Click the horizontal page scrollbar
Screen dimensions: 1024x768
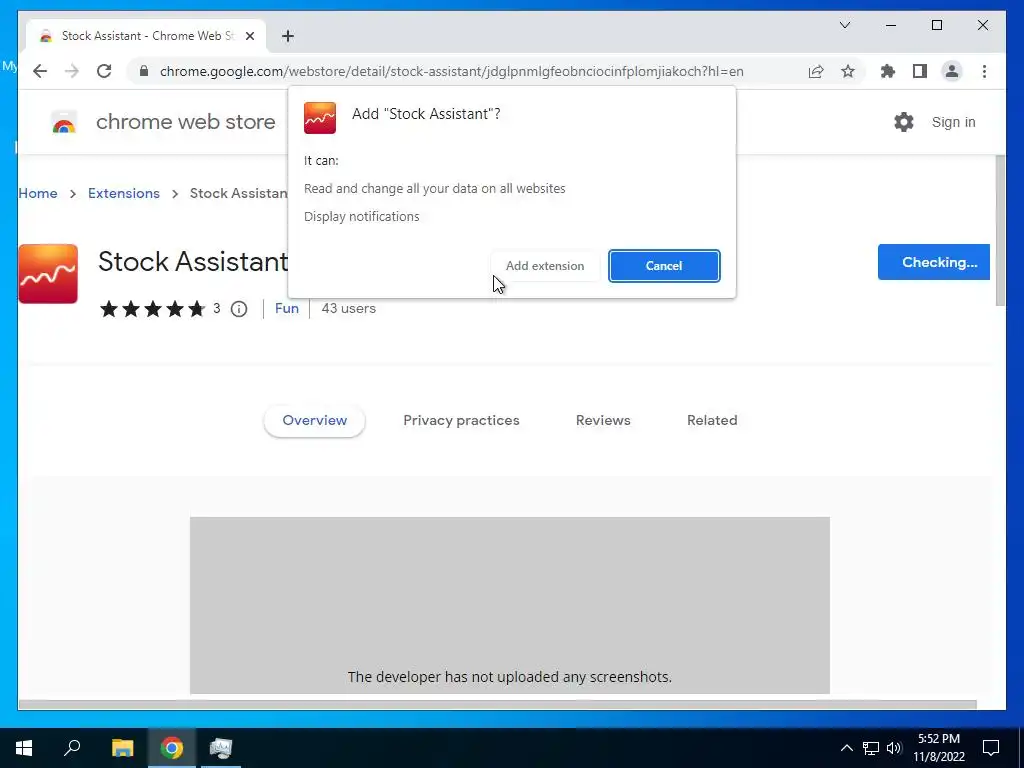coord(497,705)
